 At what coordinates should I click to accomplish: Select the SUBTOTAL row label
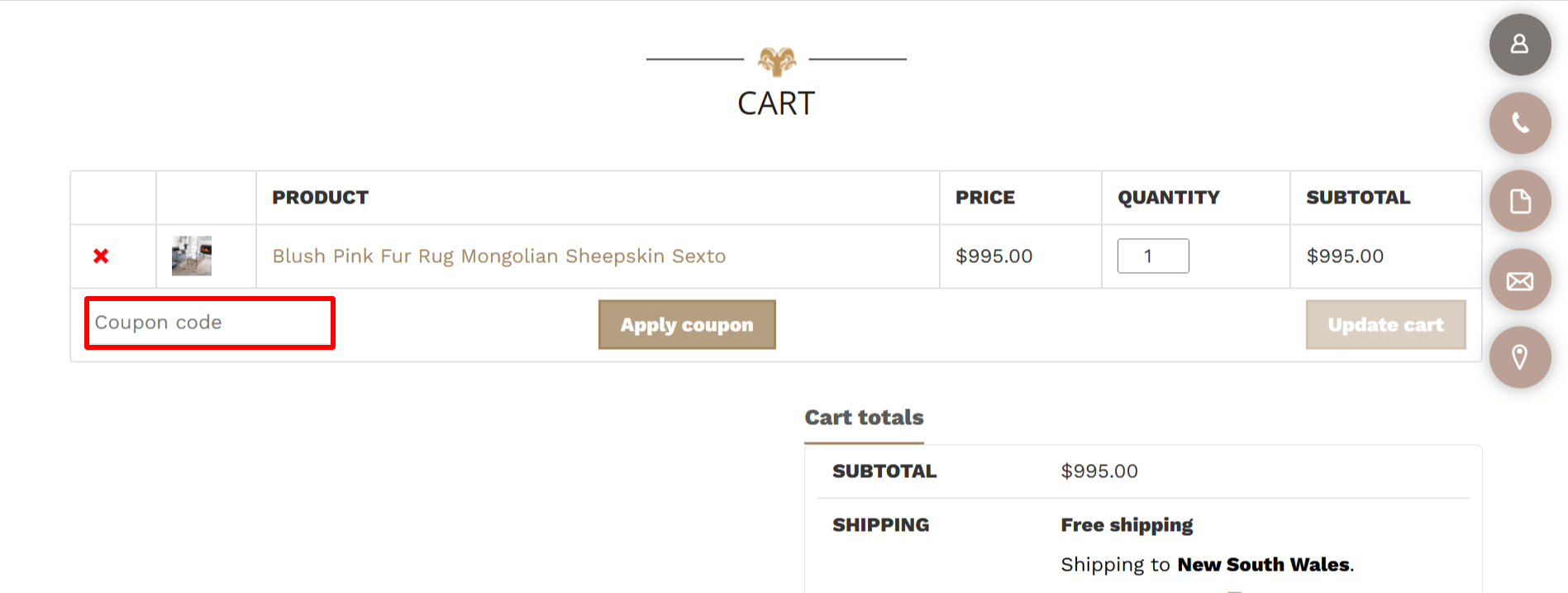click(x=884, y=471)
